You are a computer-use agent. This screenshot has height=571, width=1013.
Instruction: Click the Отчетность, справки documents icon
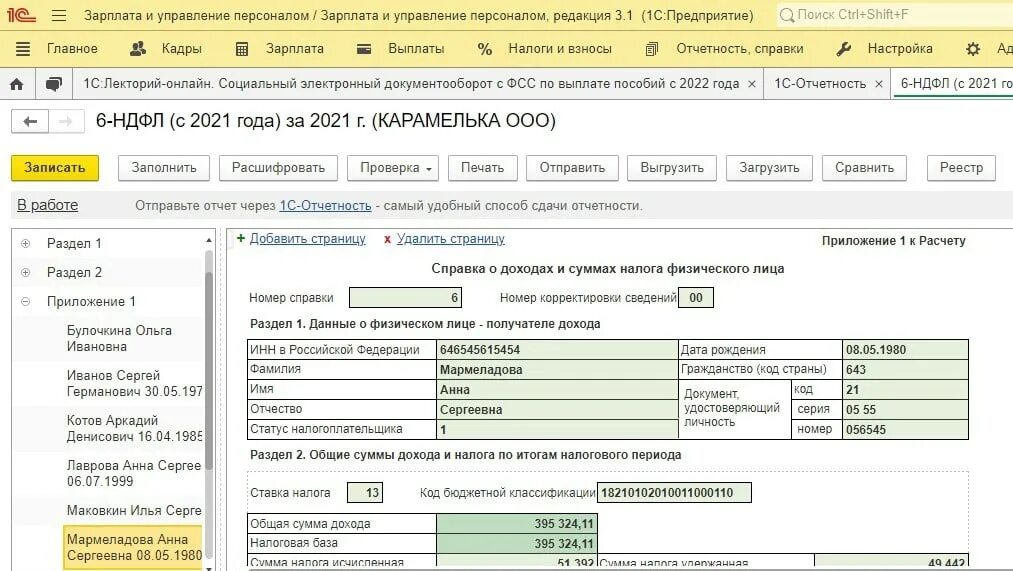(651, 49)
